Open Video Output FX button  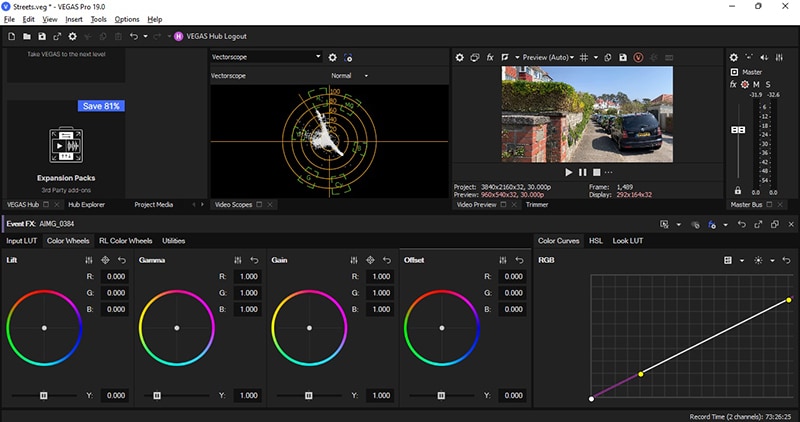[490, 58]
